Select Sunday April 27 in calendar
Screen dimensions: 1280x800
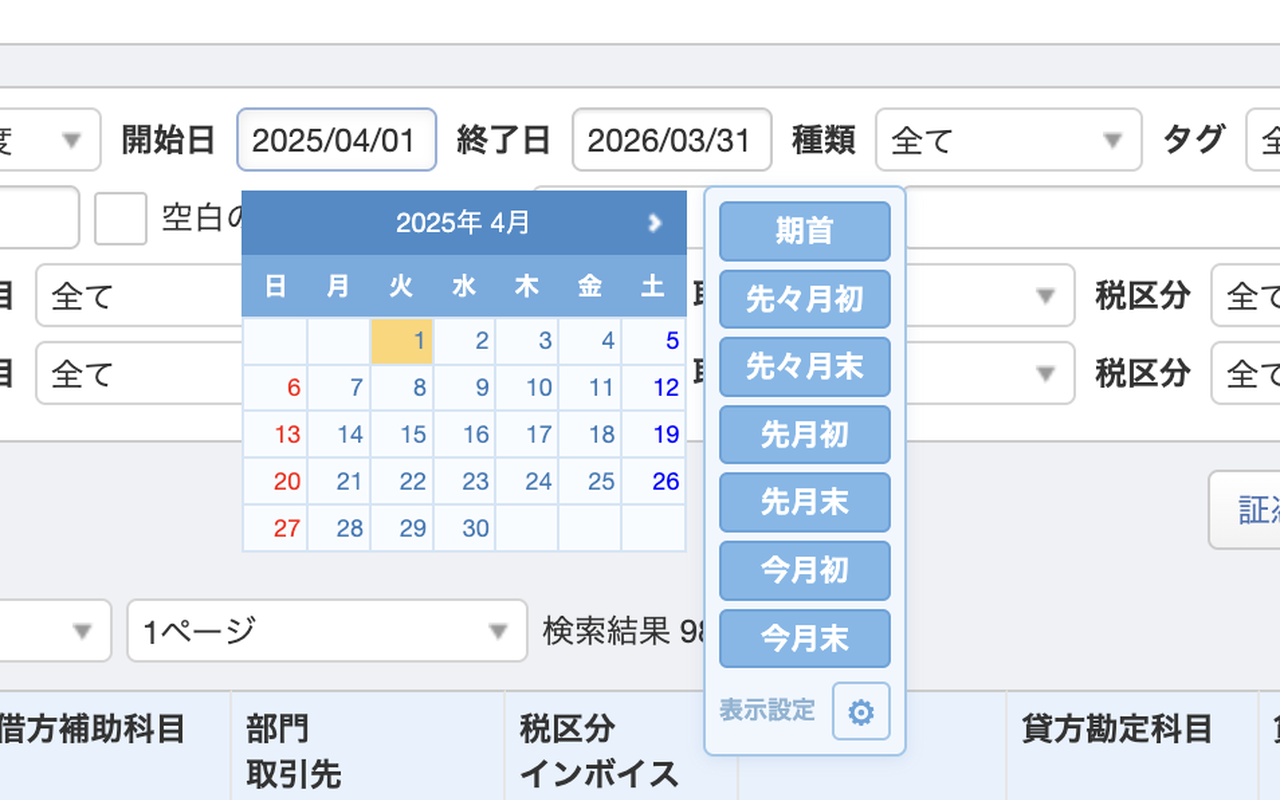pyautogui.click(x=276, y=528)
